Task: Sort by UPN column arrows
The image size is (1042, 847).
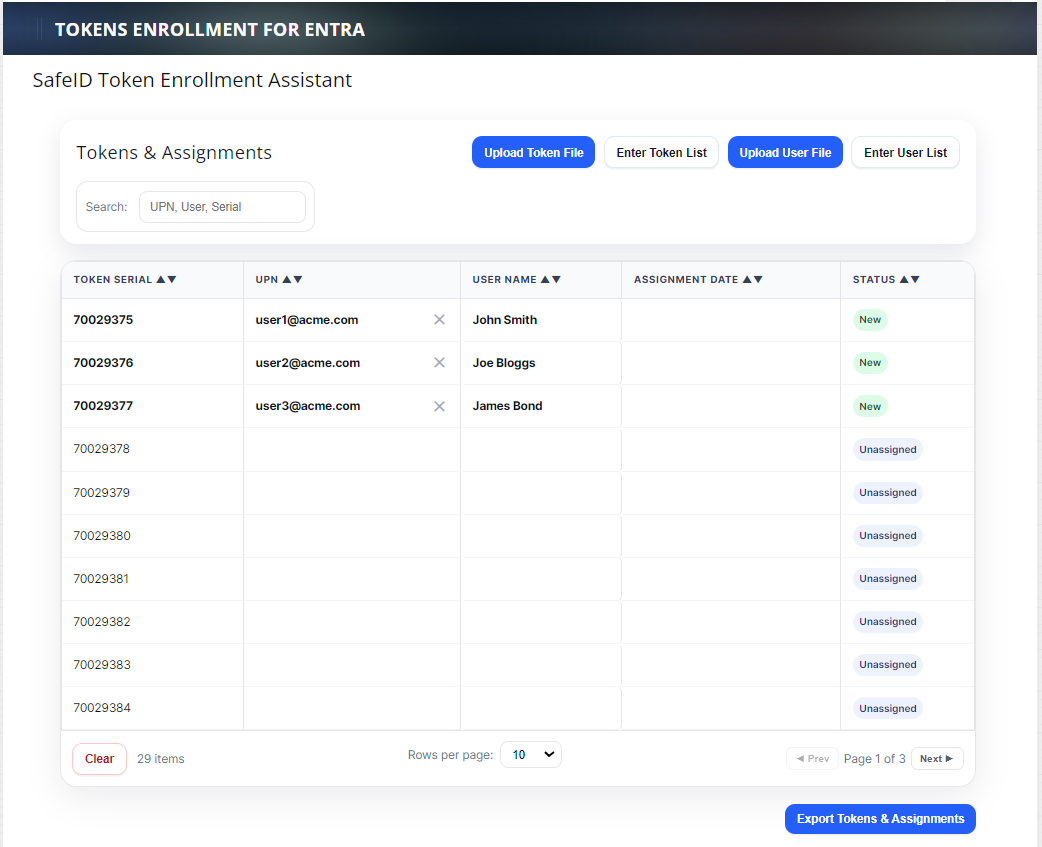Action: click(x=292, y=280)
